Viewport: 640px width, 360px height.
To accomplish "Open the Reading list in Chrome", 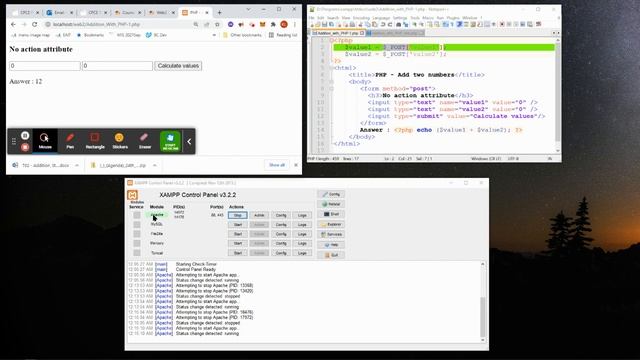I will [x=283, y=35].
